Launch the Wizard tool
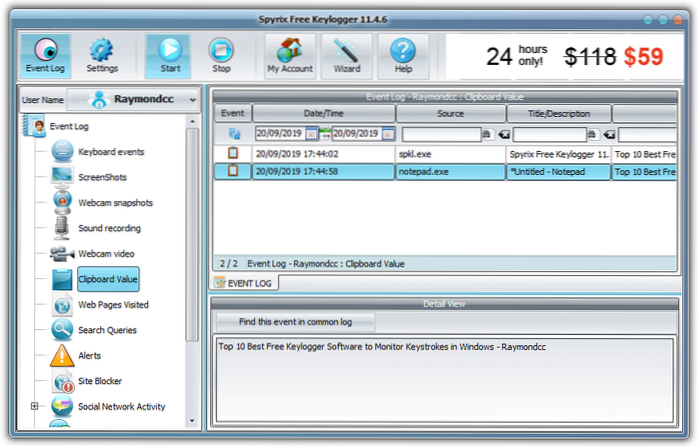 pyautogui.click(x=346, y=55)
